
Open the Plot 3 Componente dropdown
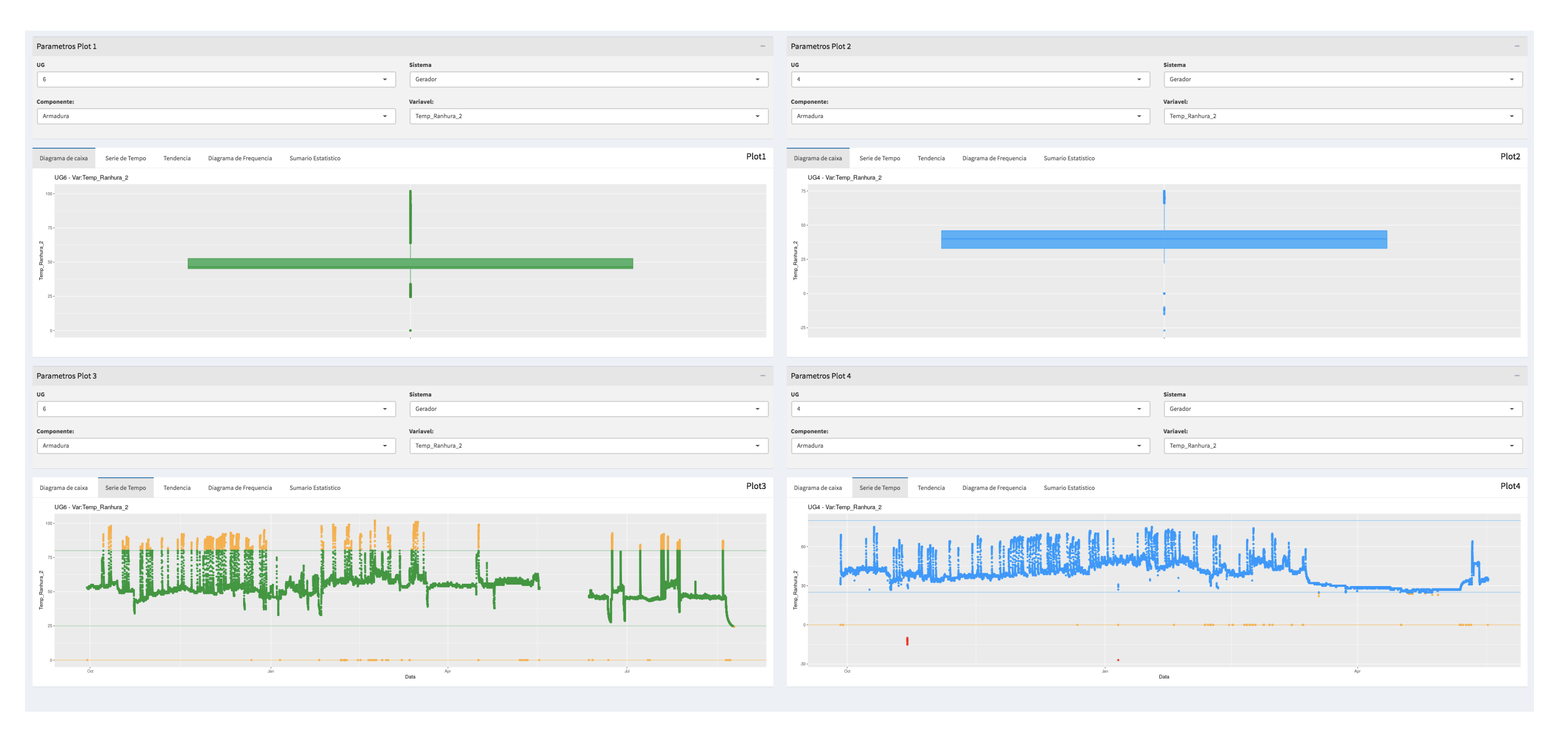click(x=216, y=446)
